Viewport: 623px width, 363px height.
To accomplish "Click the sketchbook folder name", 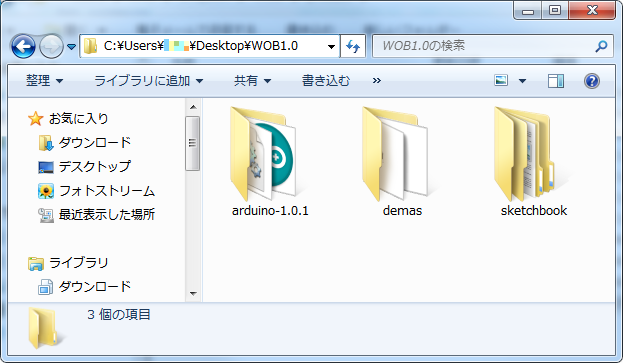I will 534,210.
